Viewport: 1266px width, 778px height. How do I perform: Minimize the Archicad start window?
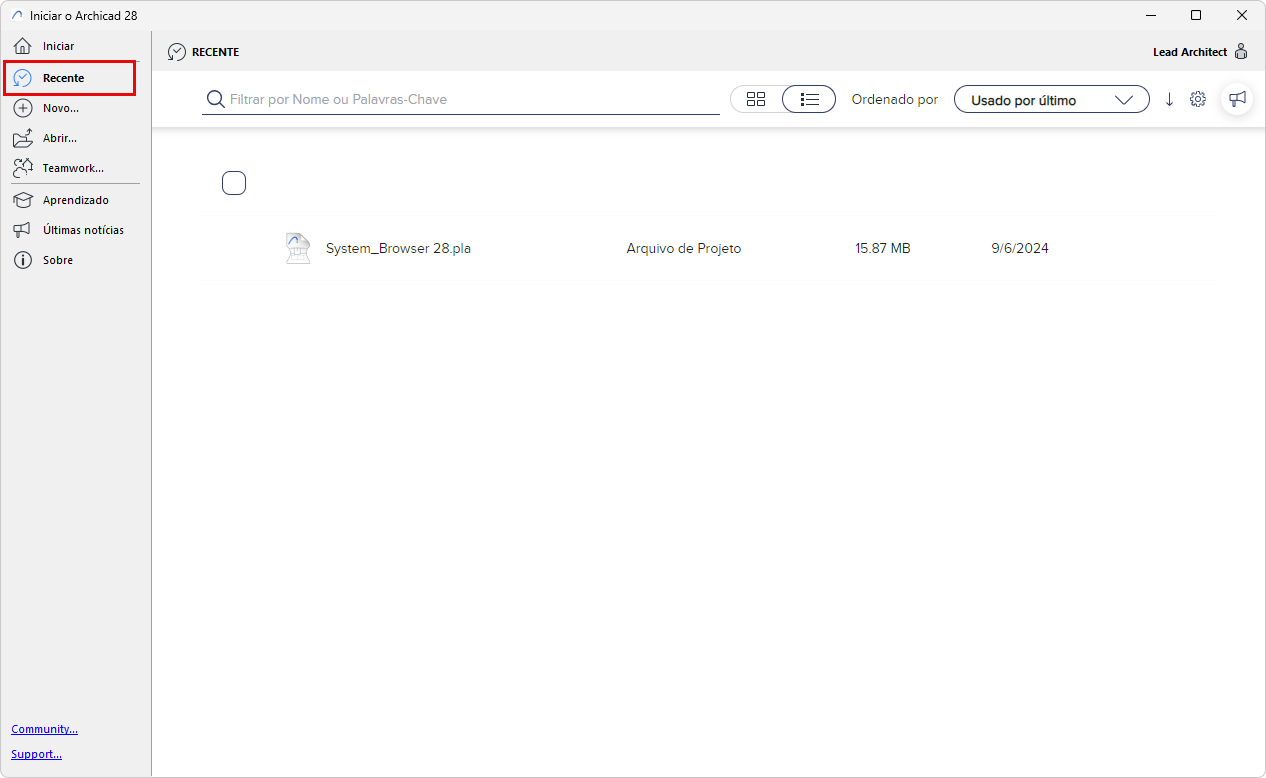[x=1151, y=15]
